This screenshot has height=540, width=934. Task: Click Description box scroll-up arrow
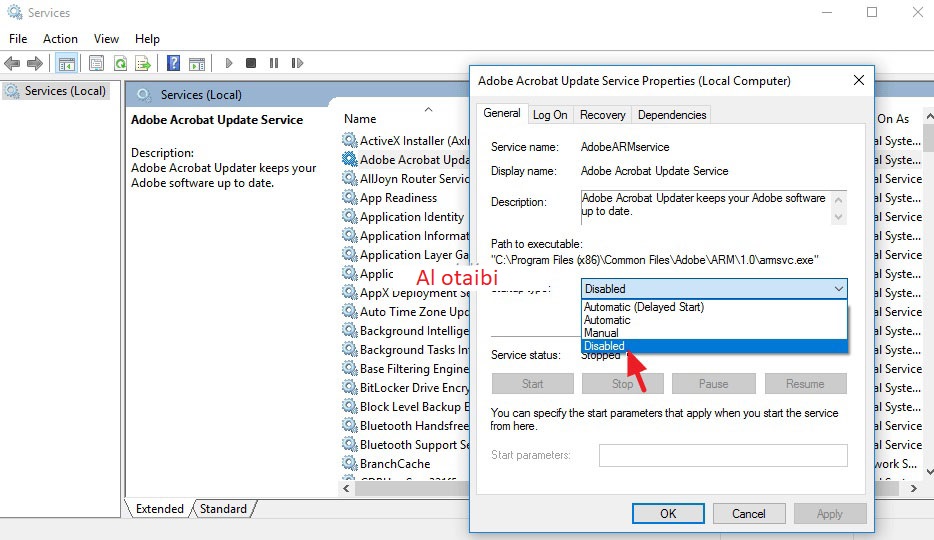pos(839,199)
